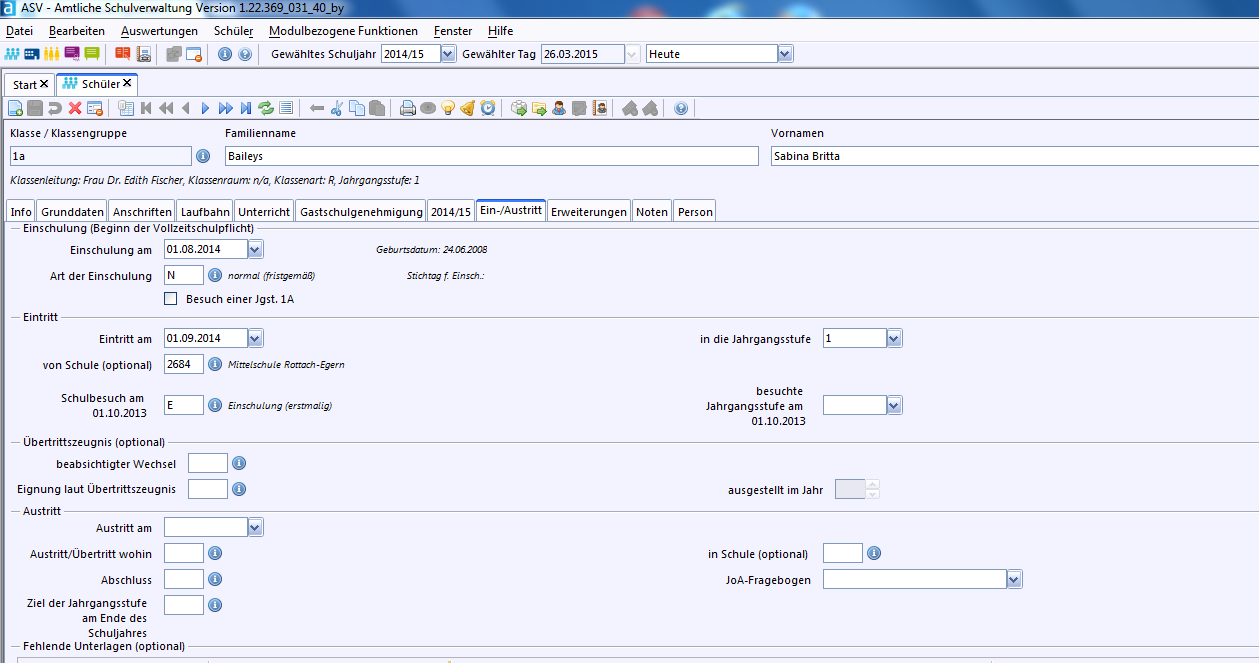Click the printer icon
Viewport: 1259px width, 663px height.
coord(408,108)
